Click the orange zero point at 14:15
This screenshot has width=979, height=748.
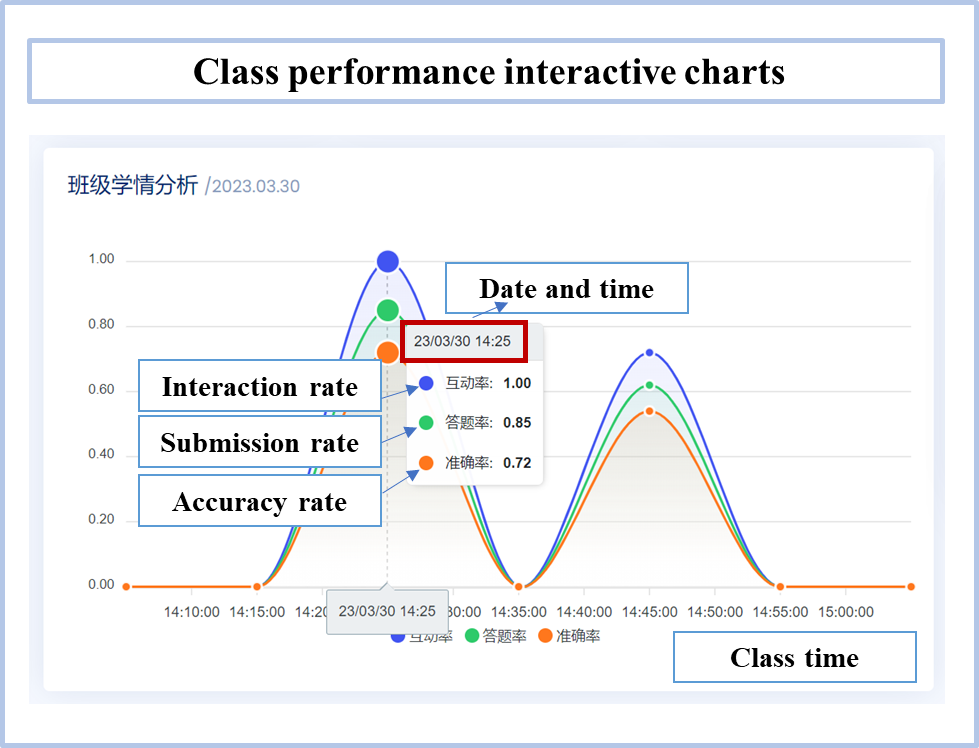257,587
